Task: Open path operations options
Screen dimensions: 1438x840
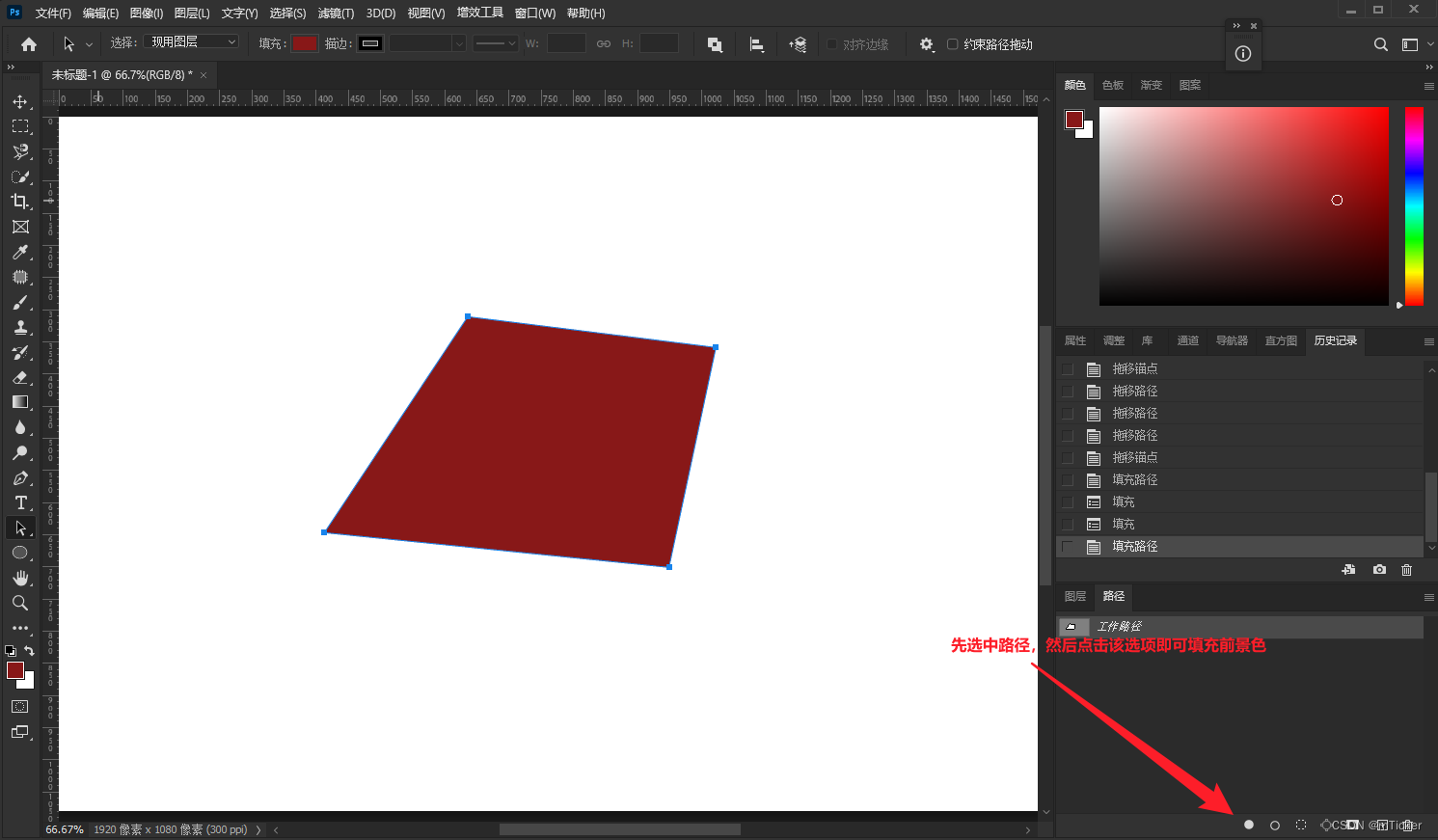Action: click(x=715, y=44)
